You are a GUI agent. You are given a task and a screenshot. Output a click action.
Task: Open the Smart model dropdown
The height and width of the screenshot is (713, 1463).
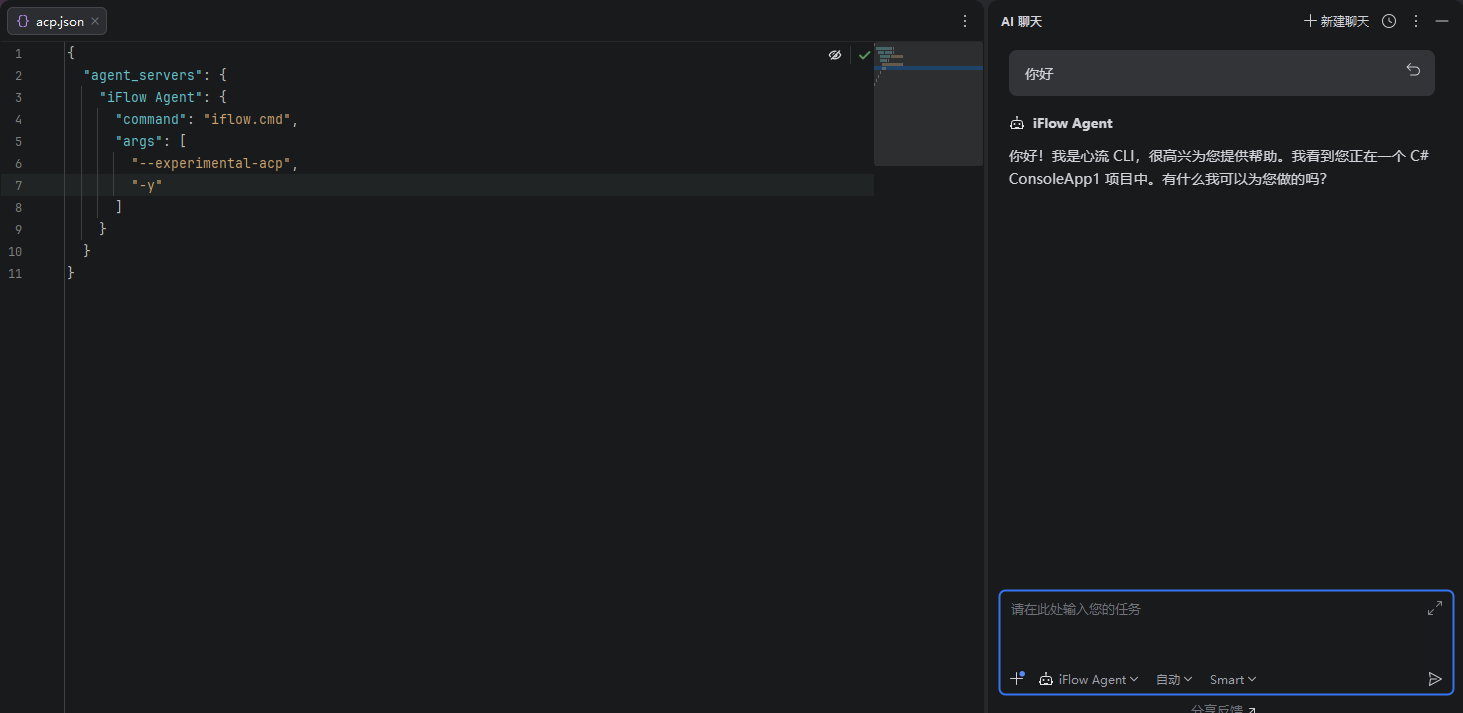coord(1232,679)
